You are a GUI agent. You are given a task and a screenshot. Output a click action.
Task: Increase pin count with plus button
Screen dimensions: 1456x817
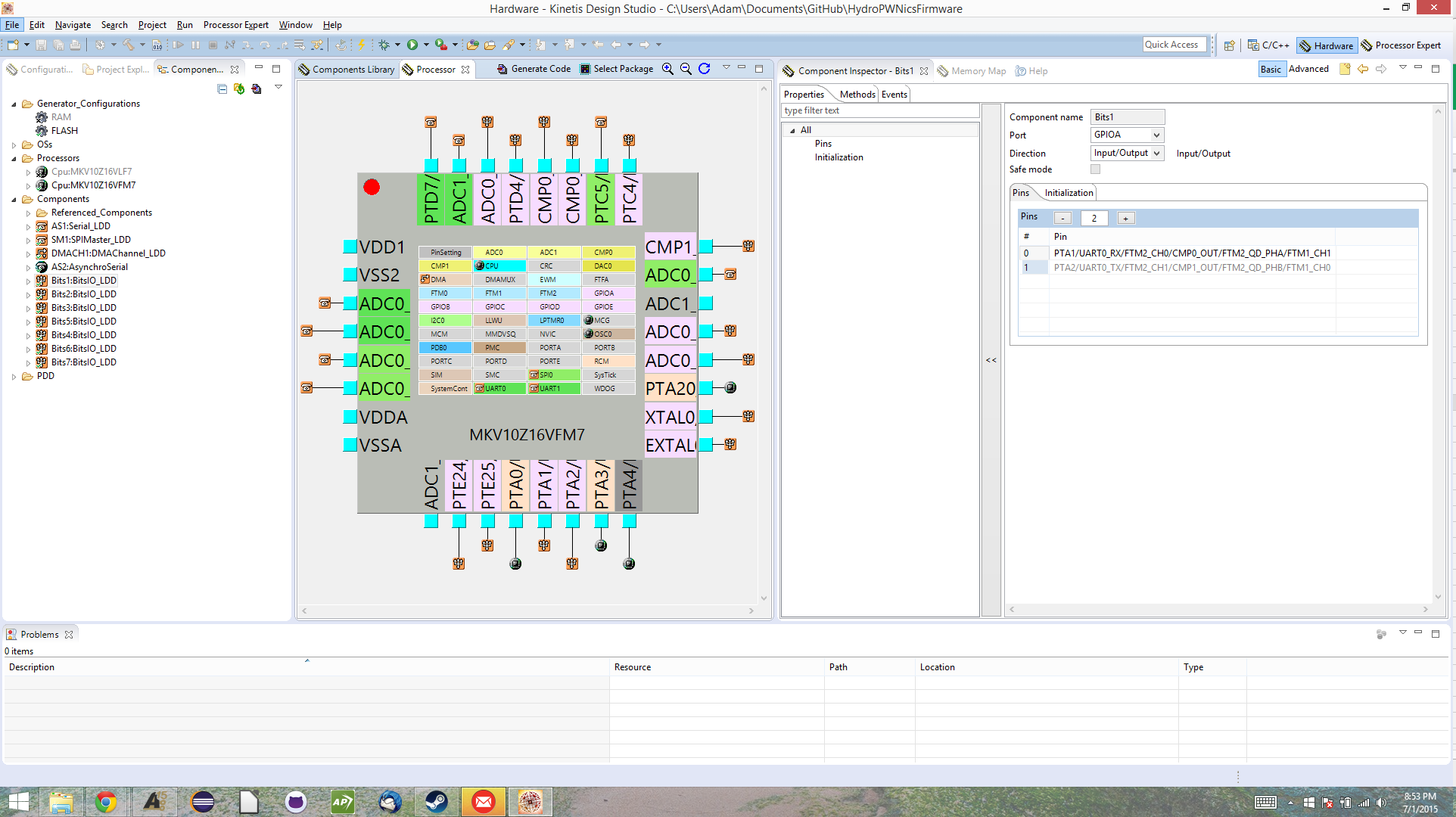pos(1126,219)
